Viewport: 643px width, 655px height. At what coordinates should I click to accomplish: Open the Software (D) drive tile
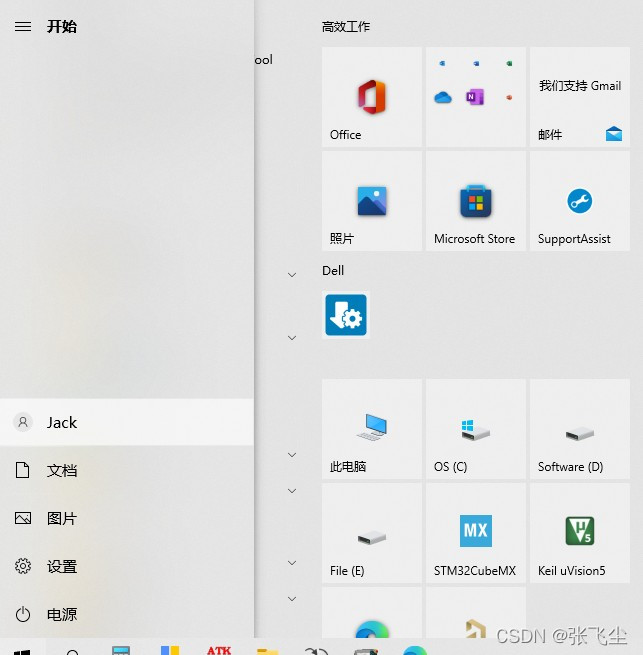[x=580, y=429]
